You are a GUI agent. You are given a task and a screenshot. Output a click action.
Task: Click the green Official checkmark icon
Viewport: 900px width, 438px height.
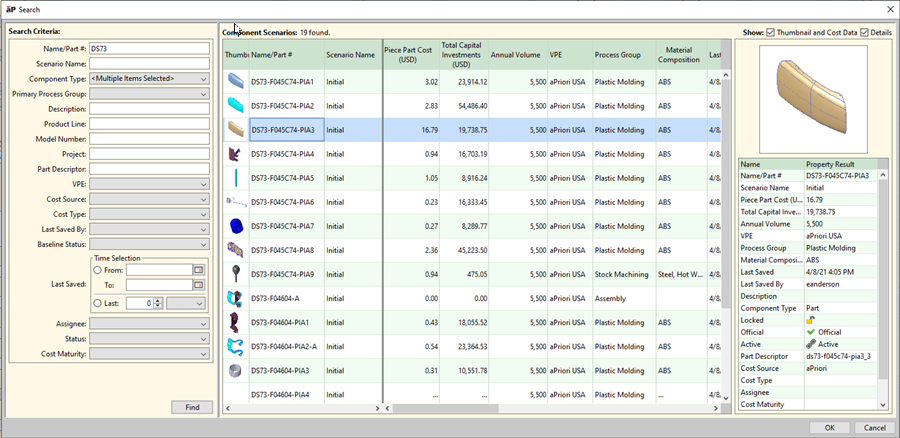point(811,332)
